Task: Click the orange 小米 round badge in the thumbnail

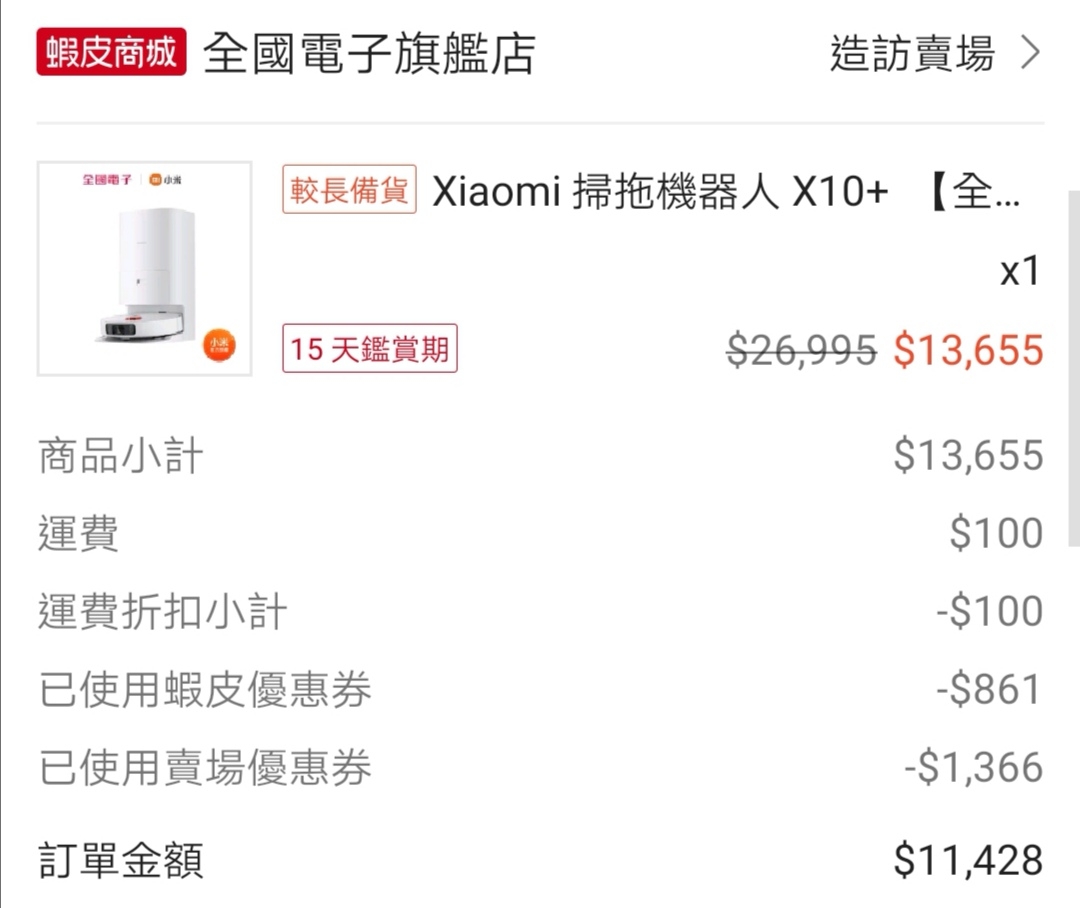Action: 219,345
